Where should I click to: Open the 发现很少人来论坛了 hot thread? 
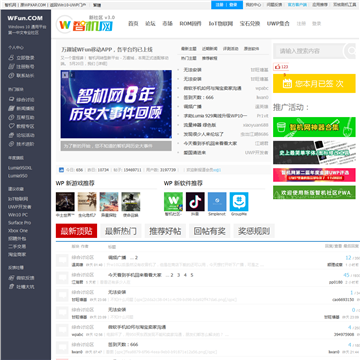click(203, 134)
